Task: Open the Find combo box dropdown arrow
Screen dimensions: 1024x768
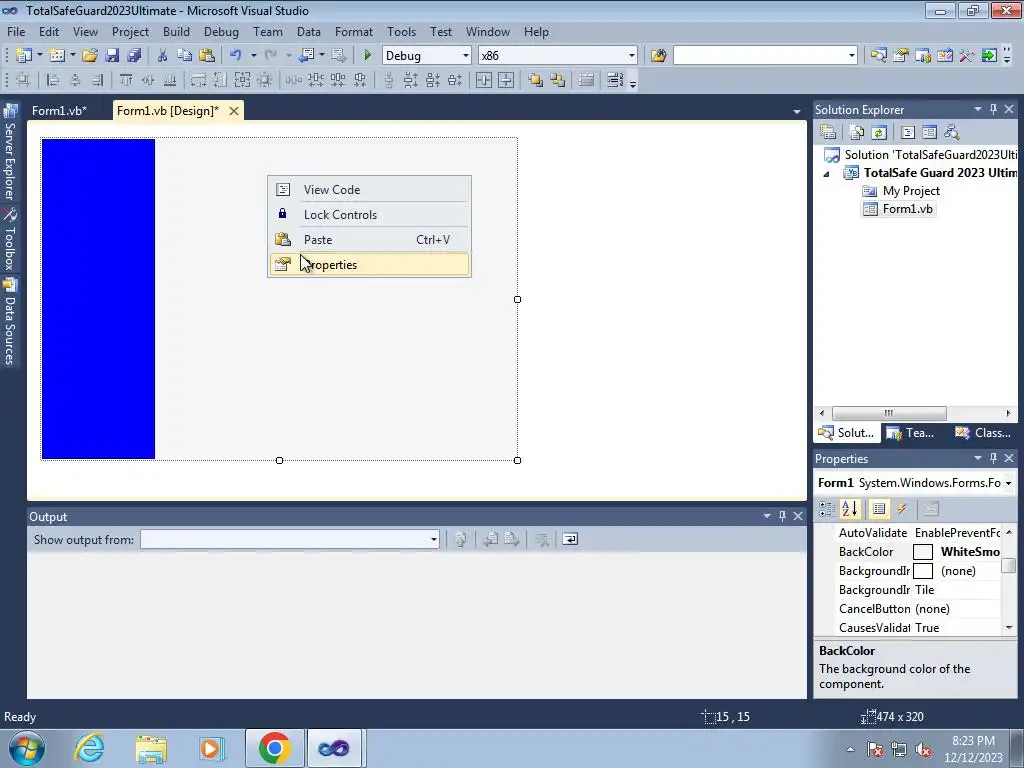Action: [851, 56]
